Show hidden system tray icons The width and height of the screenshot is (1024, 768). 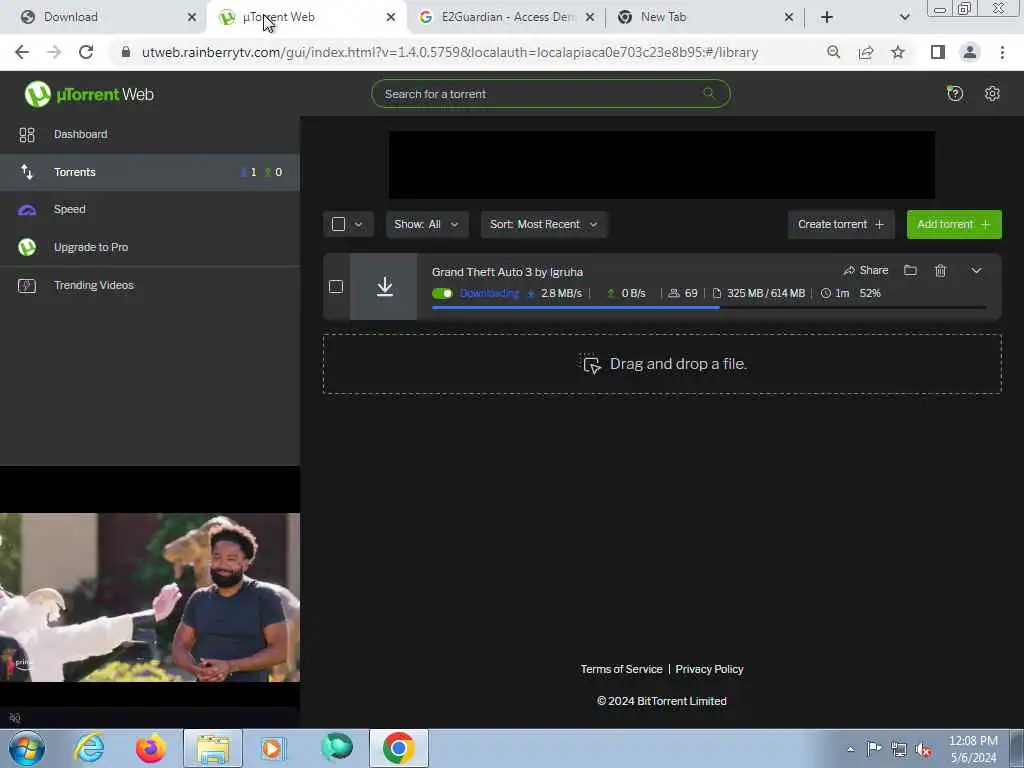click(850, 749)
